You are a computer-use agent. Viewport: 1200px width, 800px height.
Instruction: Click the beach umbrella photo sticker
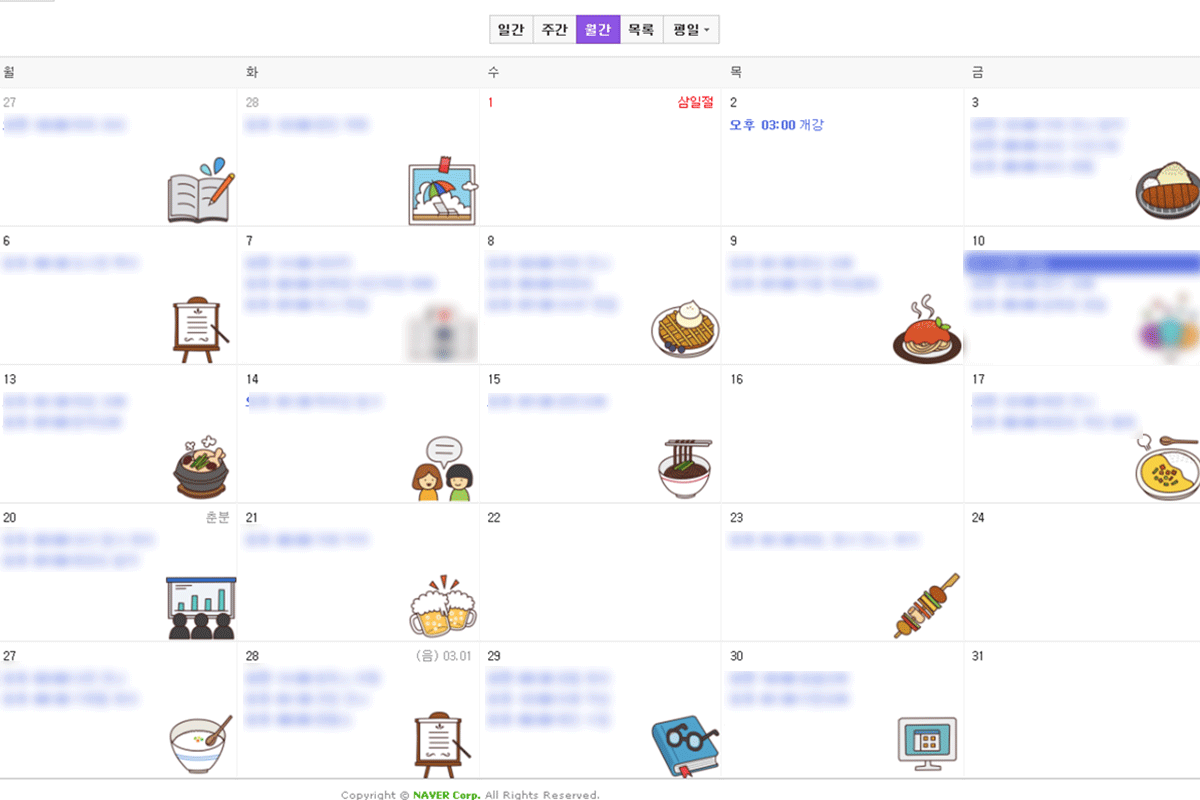(443, 191)
